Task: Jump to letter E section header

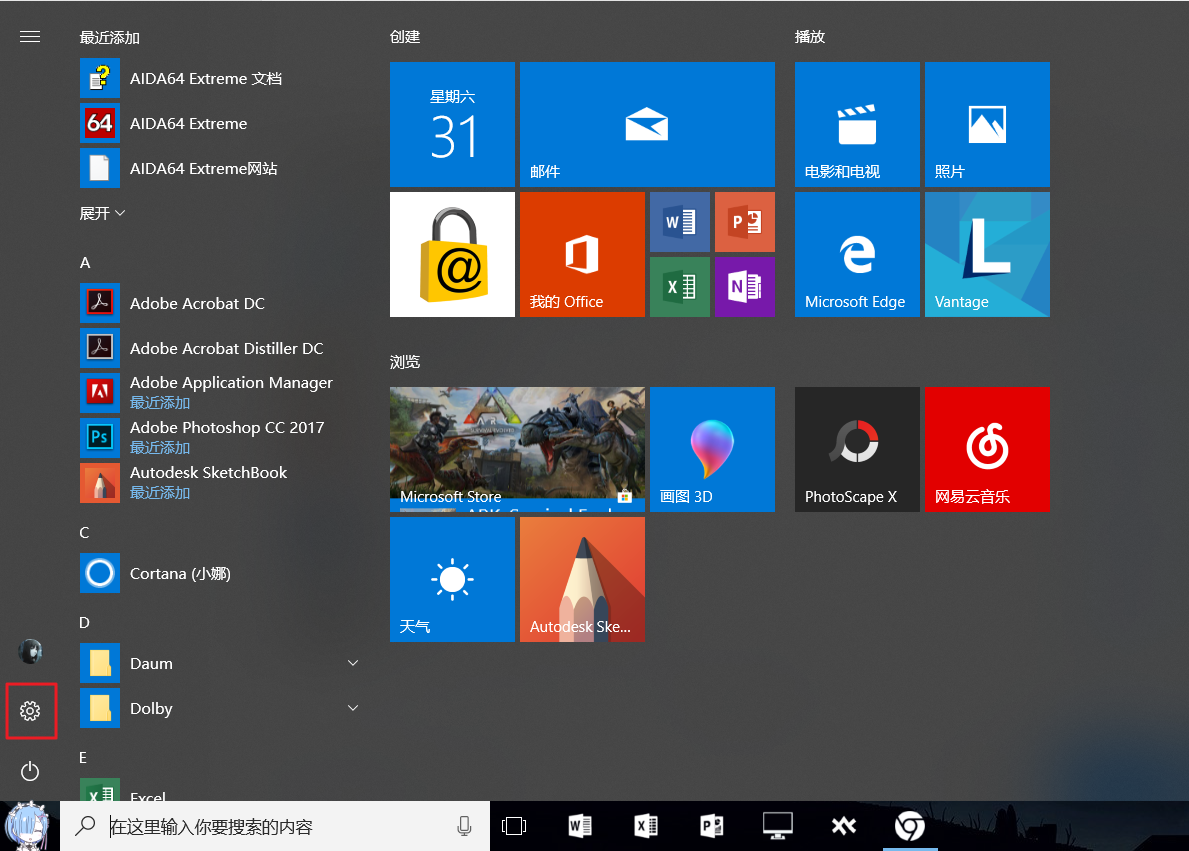Action: coord(83,758)
